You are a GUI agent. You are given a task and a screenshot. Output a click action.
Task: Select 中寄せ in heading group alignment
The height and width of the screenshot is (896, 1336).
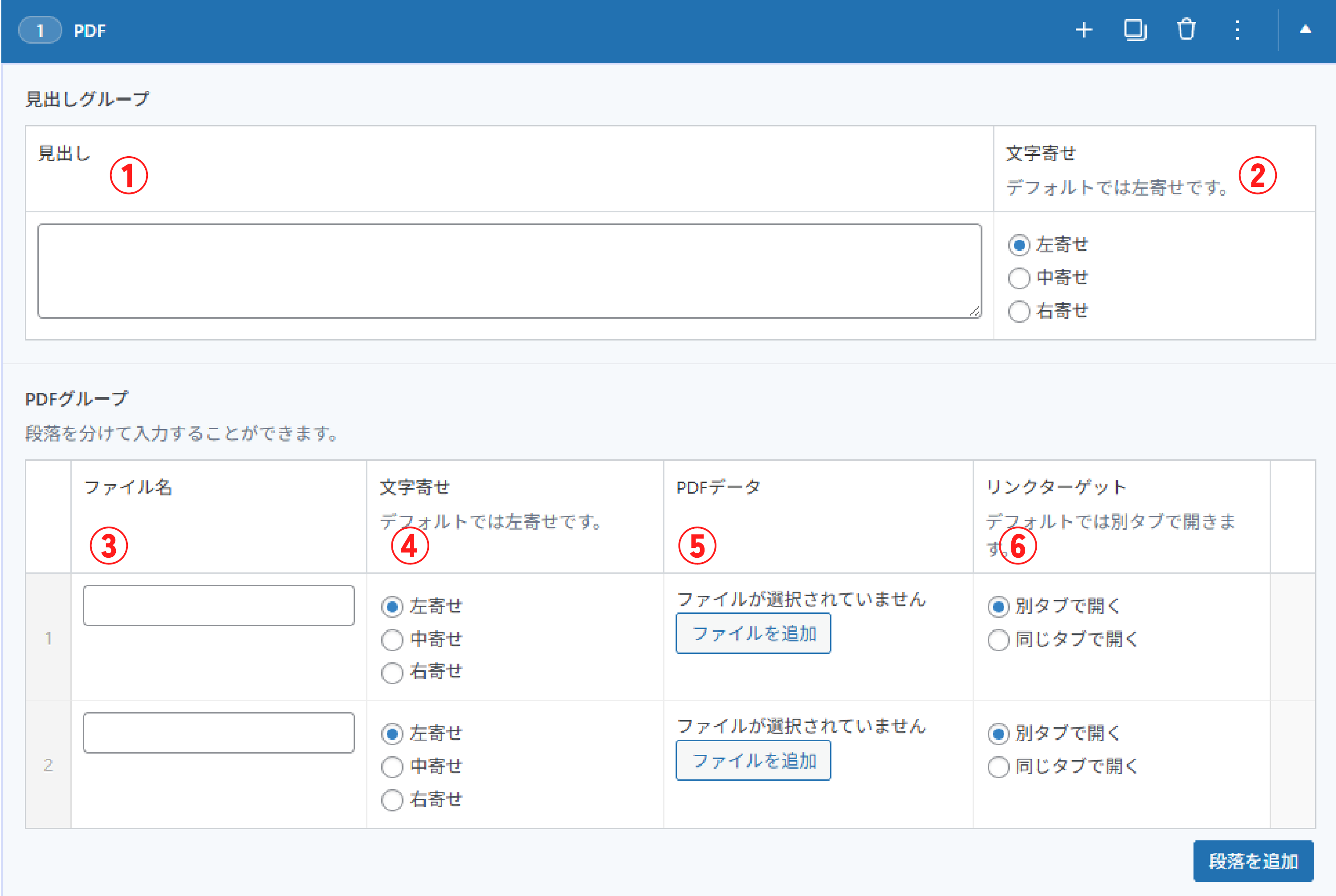tap(1019, 278)
